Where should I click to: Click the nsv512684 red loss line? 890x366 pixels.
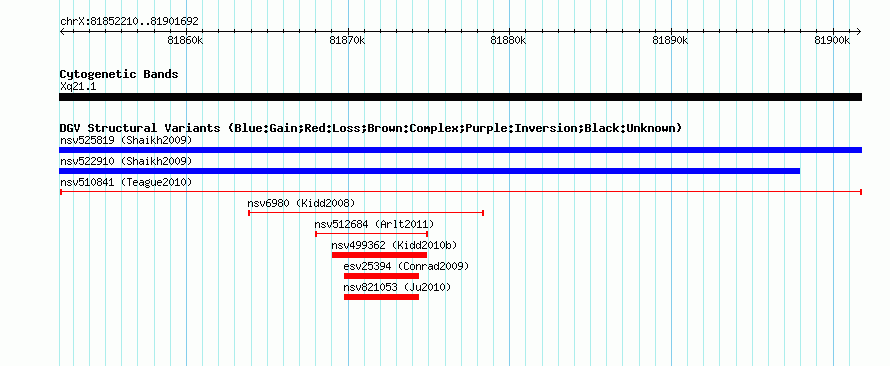[x=371, y=234]
